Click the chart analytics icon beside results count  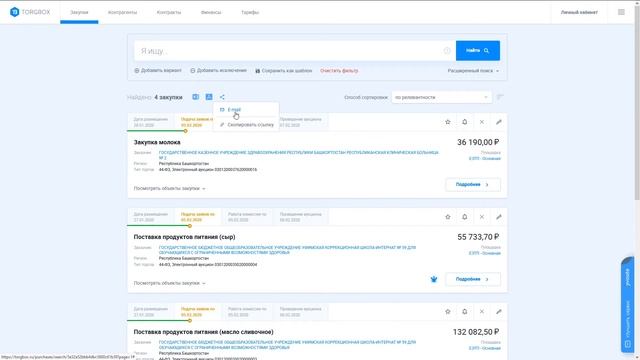pos(209,97)
